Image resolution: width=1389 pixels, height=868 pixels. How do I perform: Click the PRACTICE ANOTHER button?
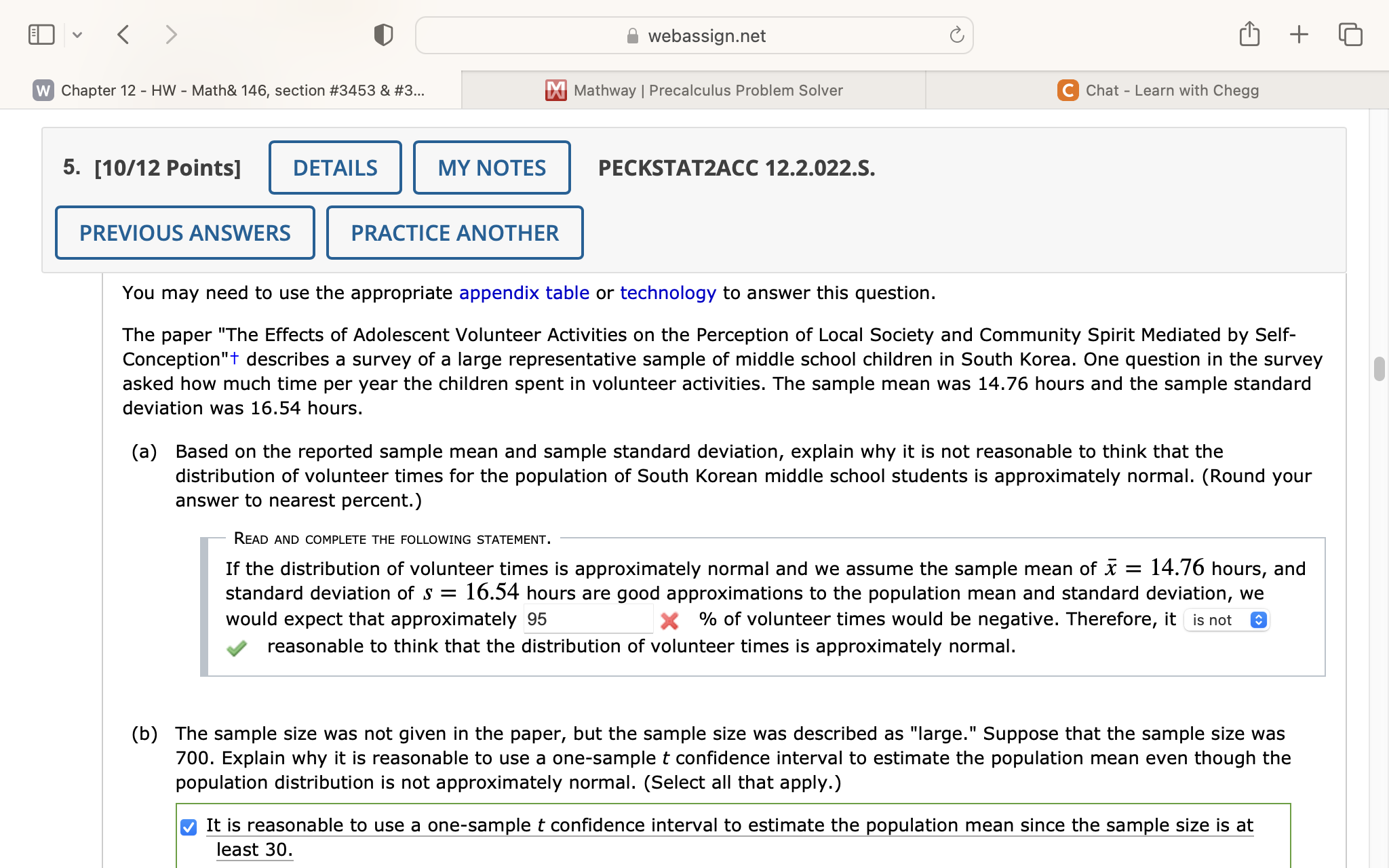[454, 233]
